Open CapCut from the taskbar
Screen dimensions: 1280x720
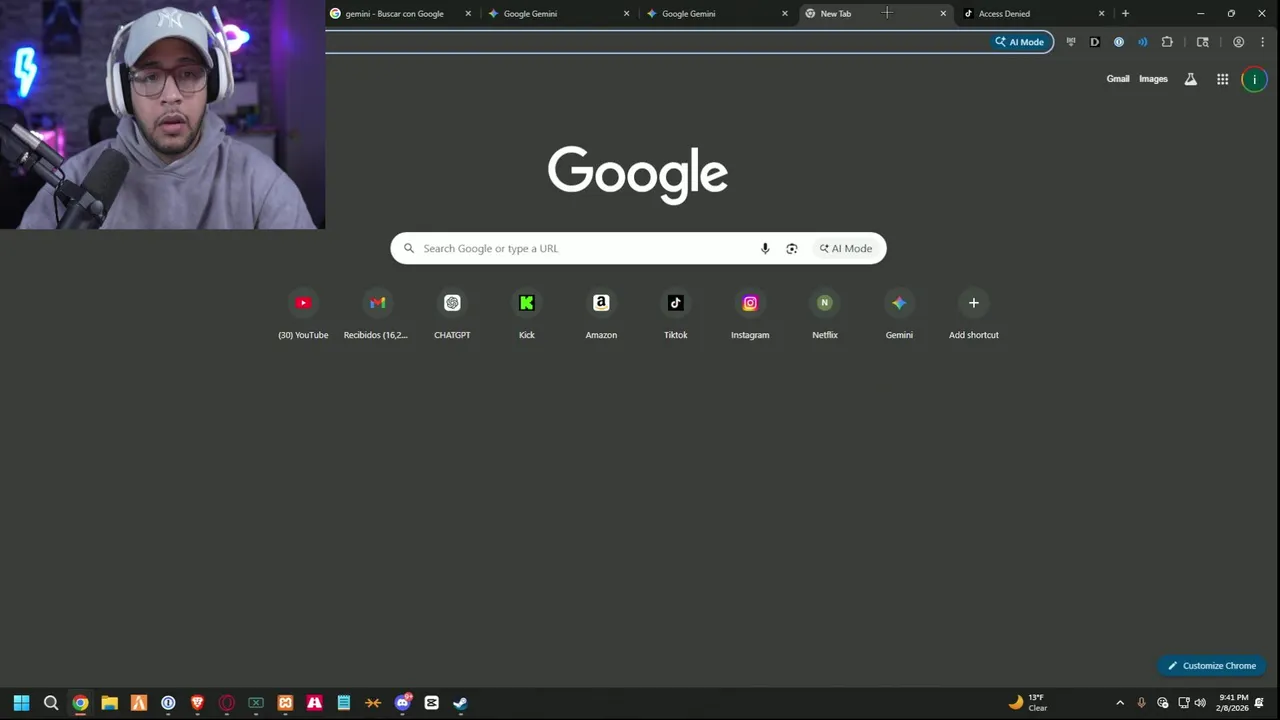tap(432, 703)
